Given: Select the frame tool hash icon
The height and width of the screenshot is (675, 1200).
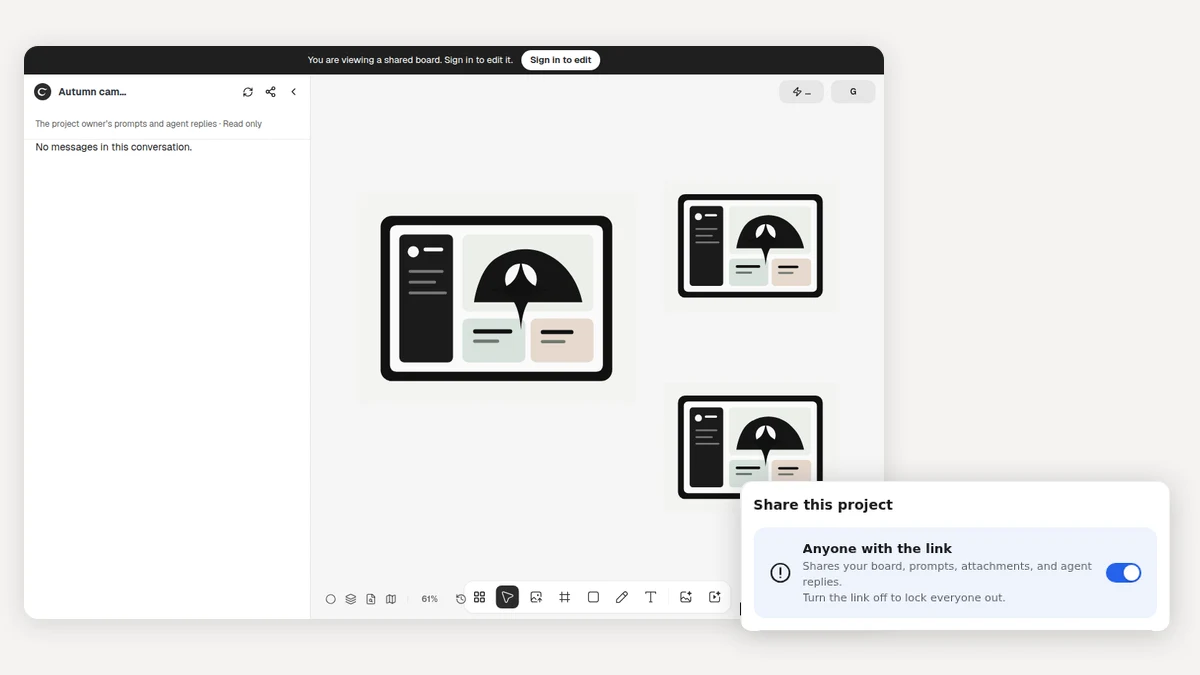Looking at the screenshot, I should [565, 597].
